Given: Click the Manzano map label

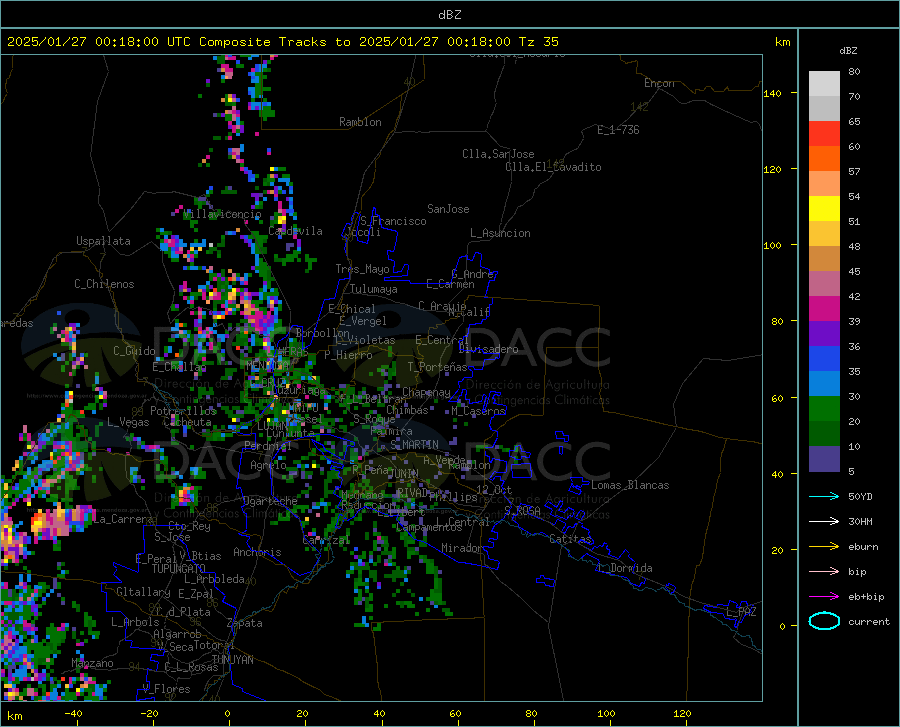Looking at the screenshot, I should [x=92, y=663].
